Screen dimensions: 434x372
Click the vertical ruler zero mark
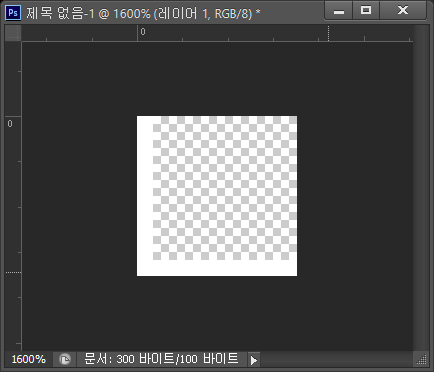coord(10,124)
